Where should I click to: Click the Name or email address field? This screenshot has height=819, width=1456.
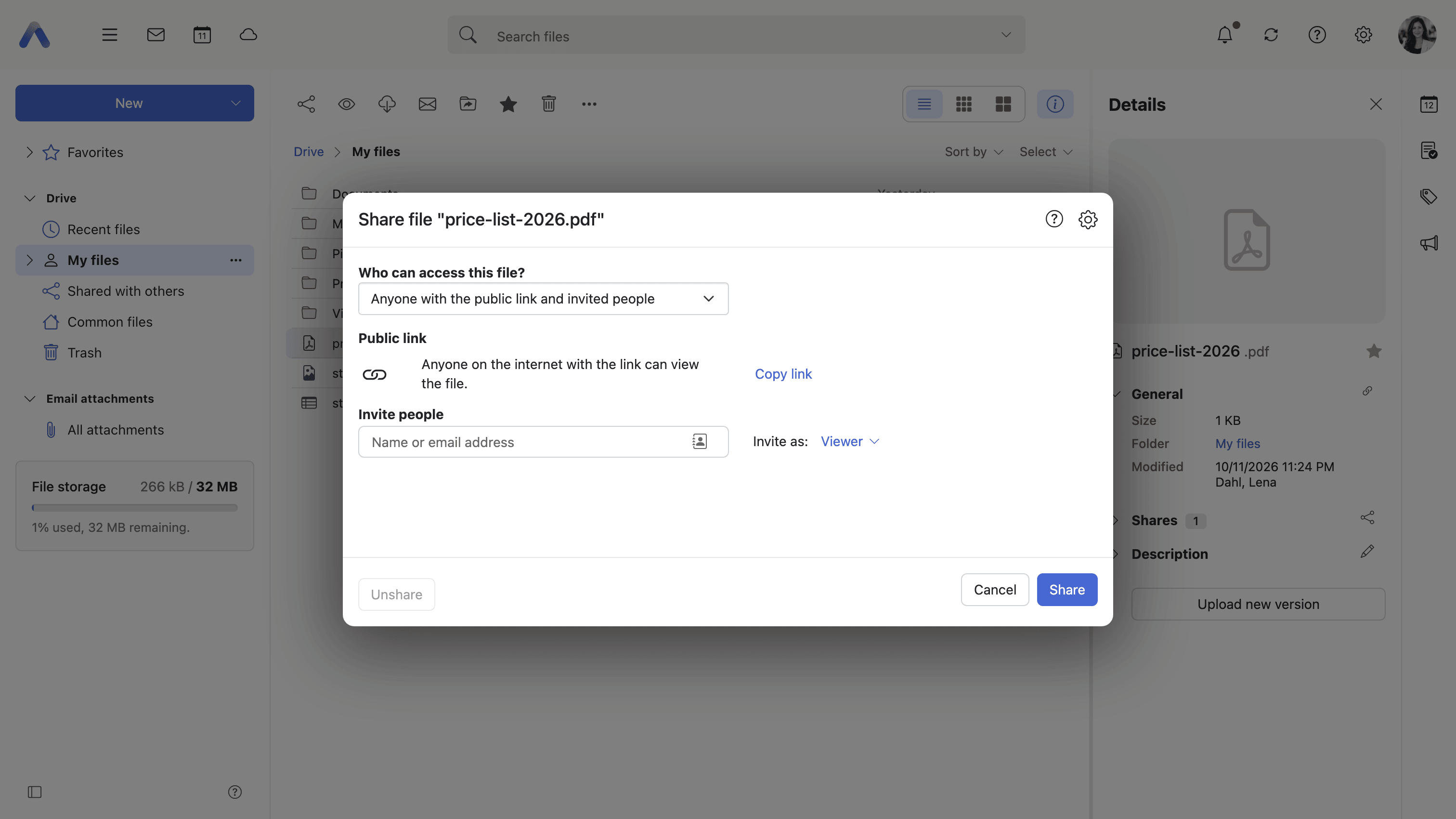(x=543, y=441)
